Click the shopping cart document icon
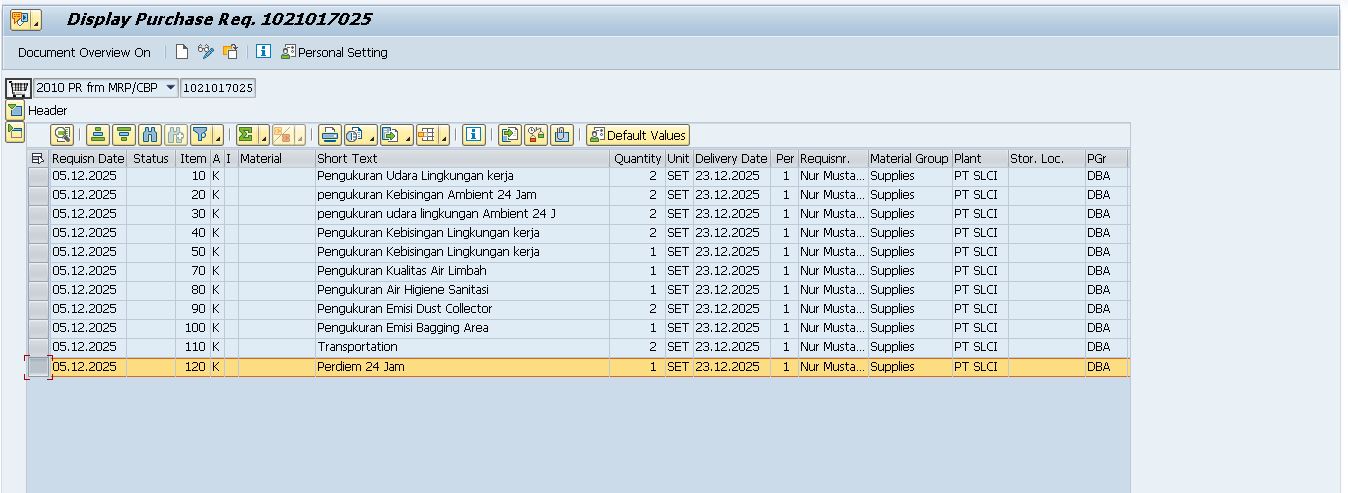This screenshot has width=1348, height=493. coord(17,88)
